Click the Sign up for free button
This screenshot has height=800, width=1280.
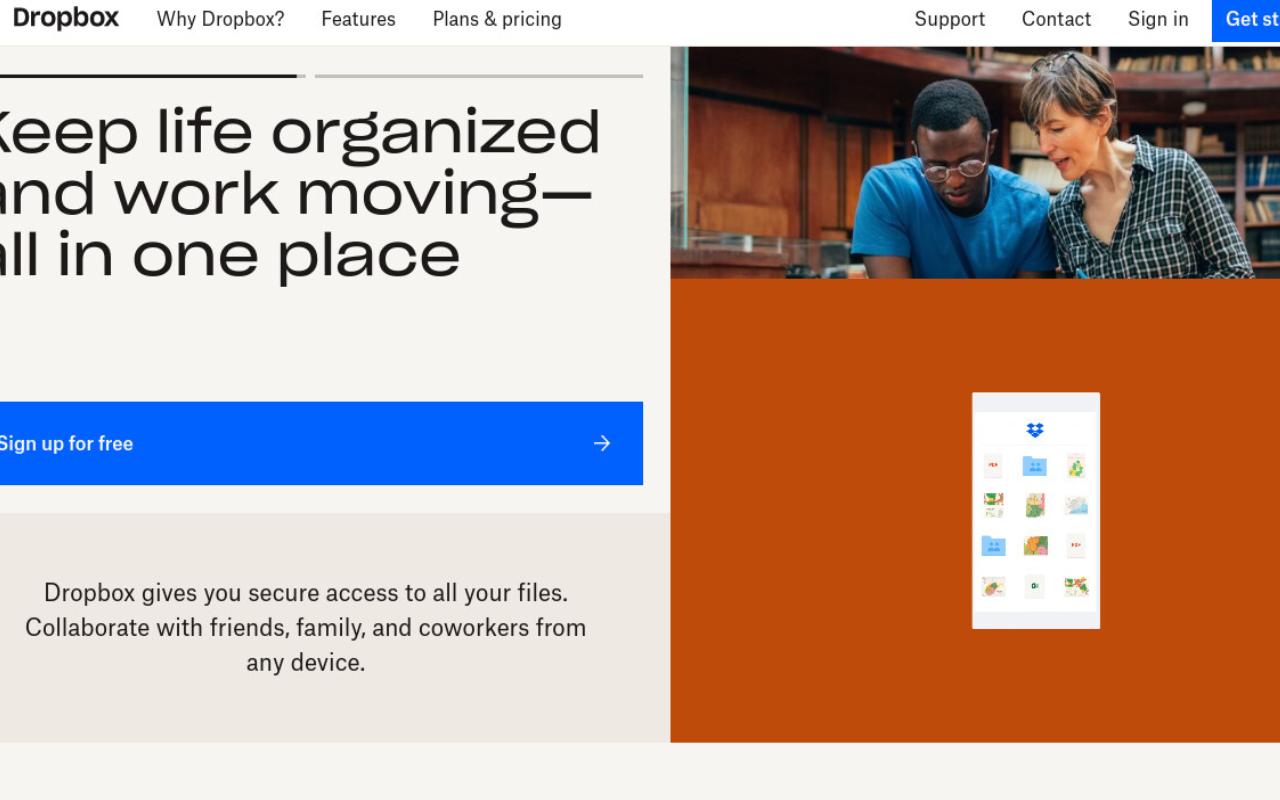320,443
